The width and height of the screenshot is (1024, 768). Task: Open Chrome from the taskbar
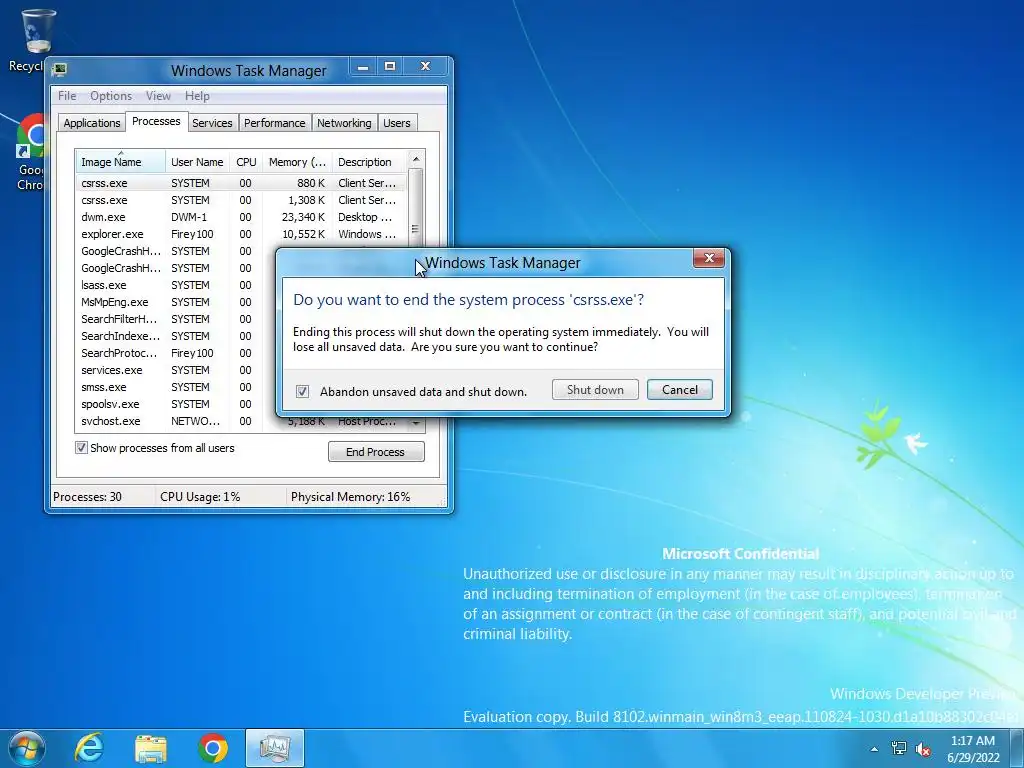point(213,748)
